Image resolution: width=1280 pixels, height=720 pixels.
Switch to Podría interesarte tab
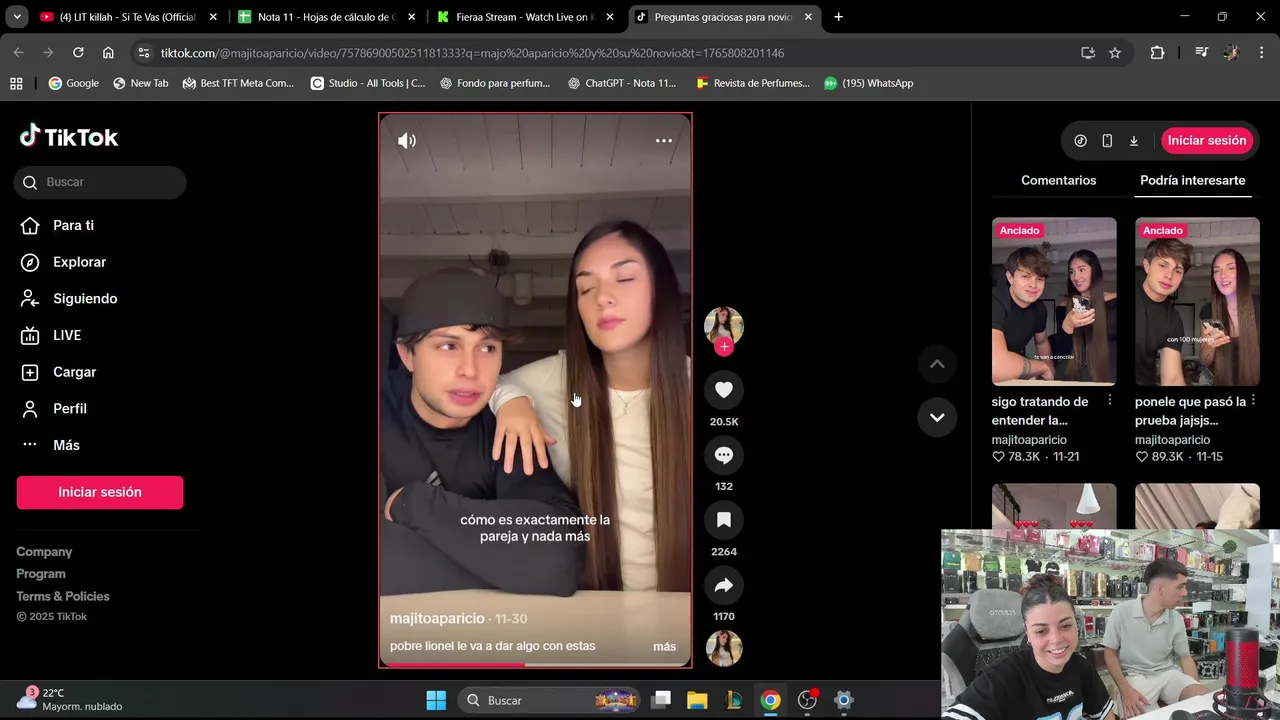(x=1193, y=181)
